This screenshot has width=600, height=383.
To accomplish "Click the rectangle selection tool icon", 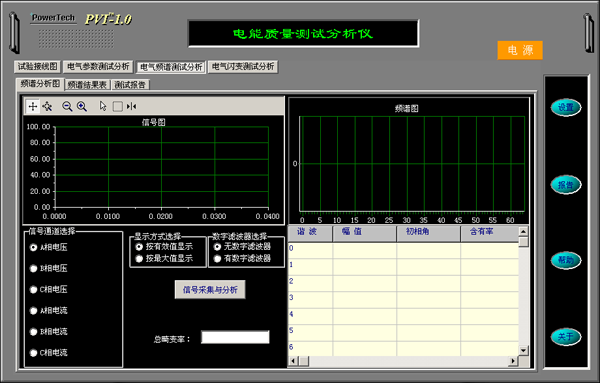I will [x=118, y=106].
